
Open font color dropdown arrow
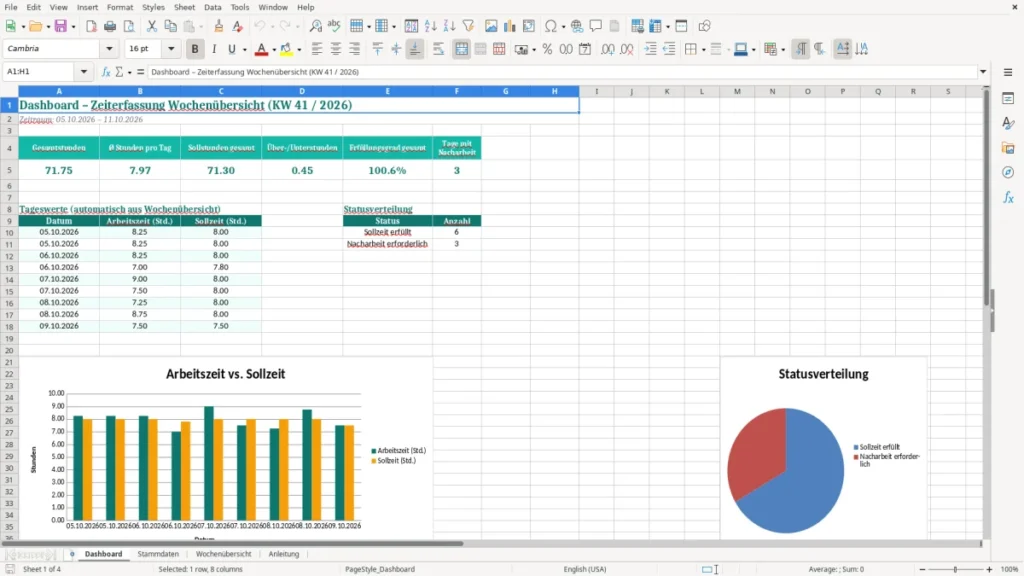click(x=274, y=50)
